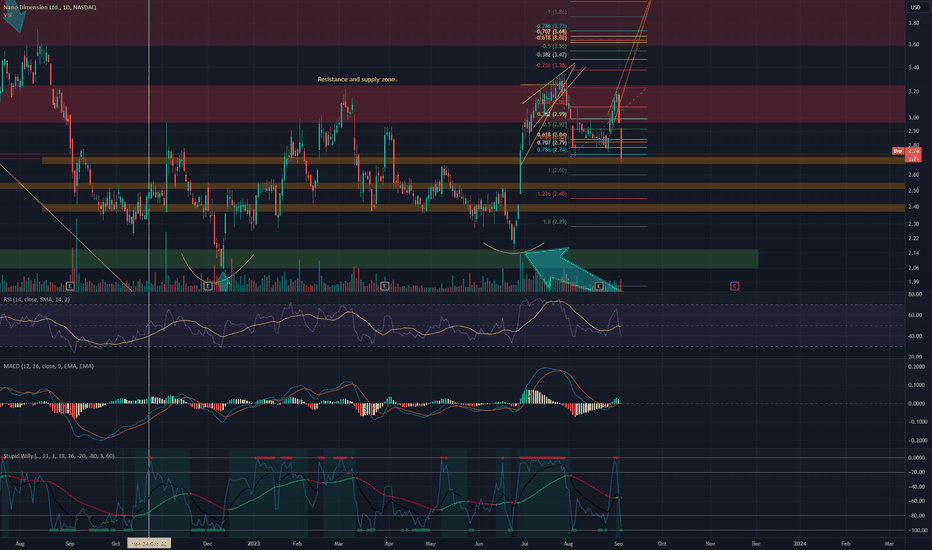This screenshot has width=932, height=550.
Task: Open the earnings E marker near mid-August 2023
Action: coord(599,286)
